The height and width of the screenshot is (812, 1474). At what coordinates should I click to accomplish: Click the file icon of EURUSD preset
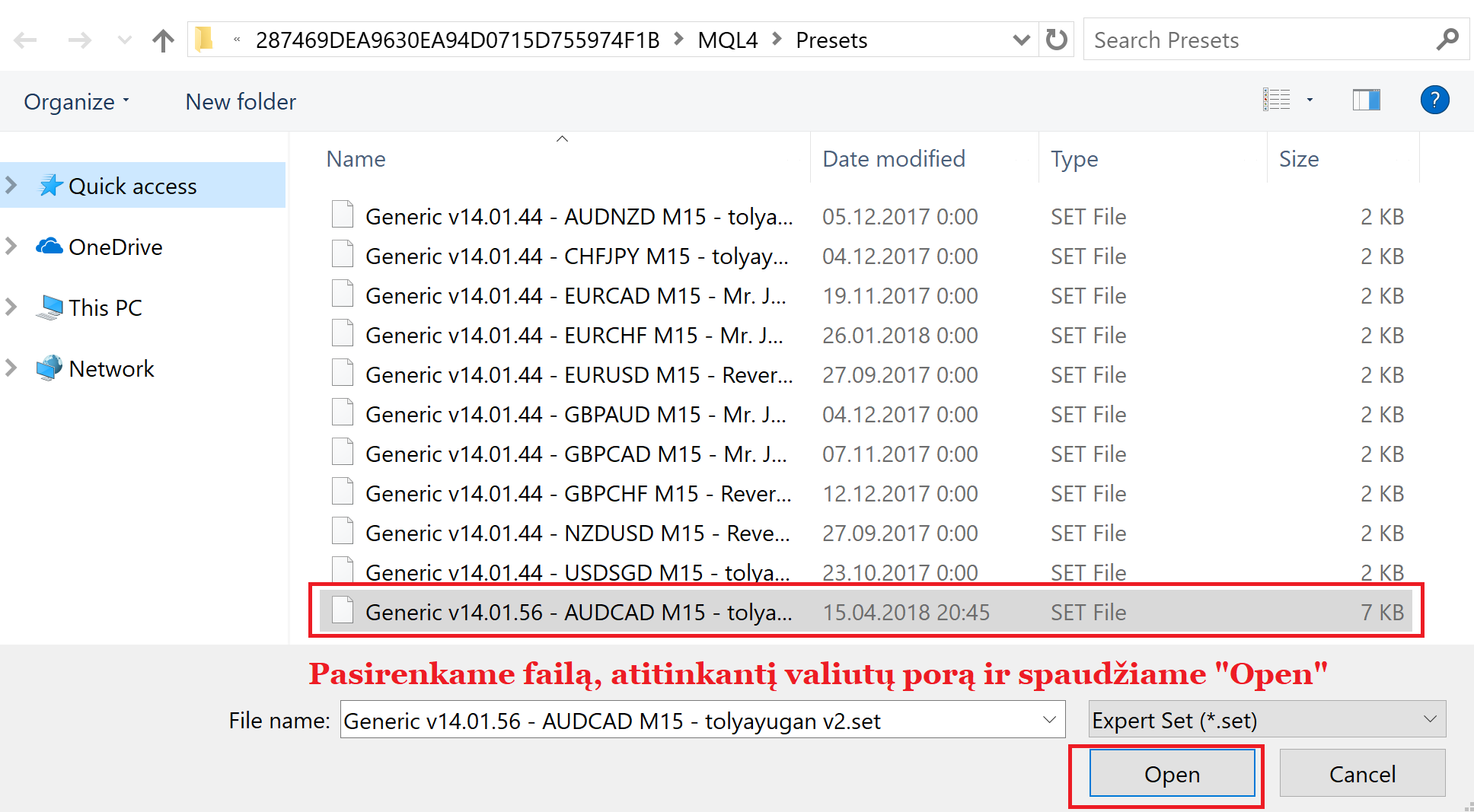tap(343, 373)
